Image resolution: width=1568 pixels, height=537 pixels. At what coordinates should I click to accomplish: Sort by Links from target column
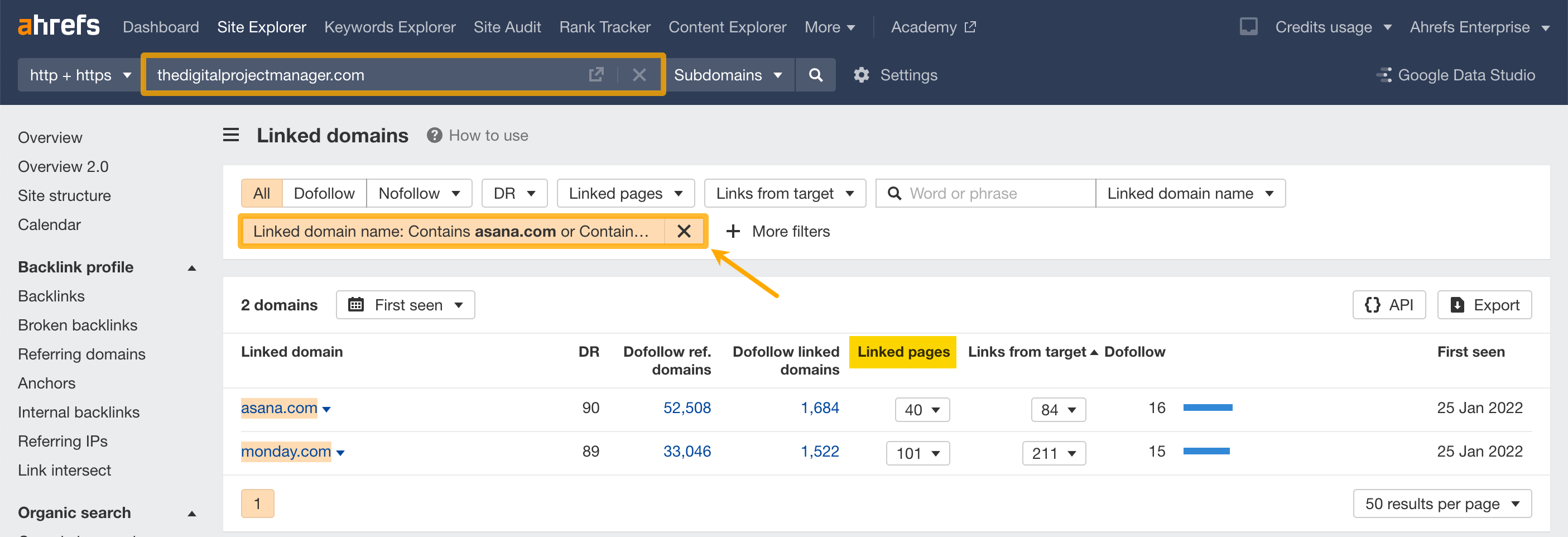[x=1033, y=352]
